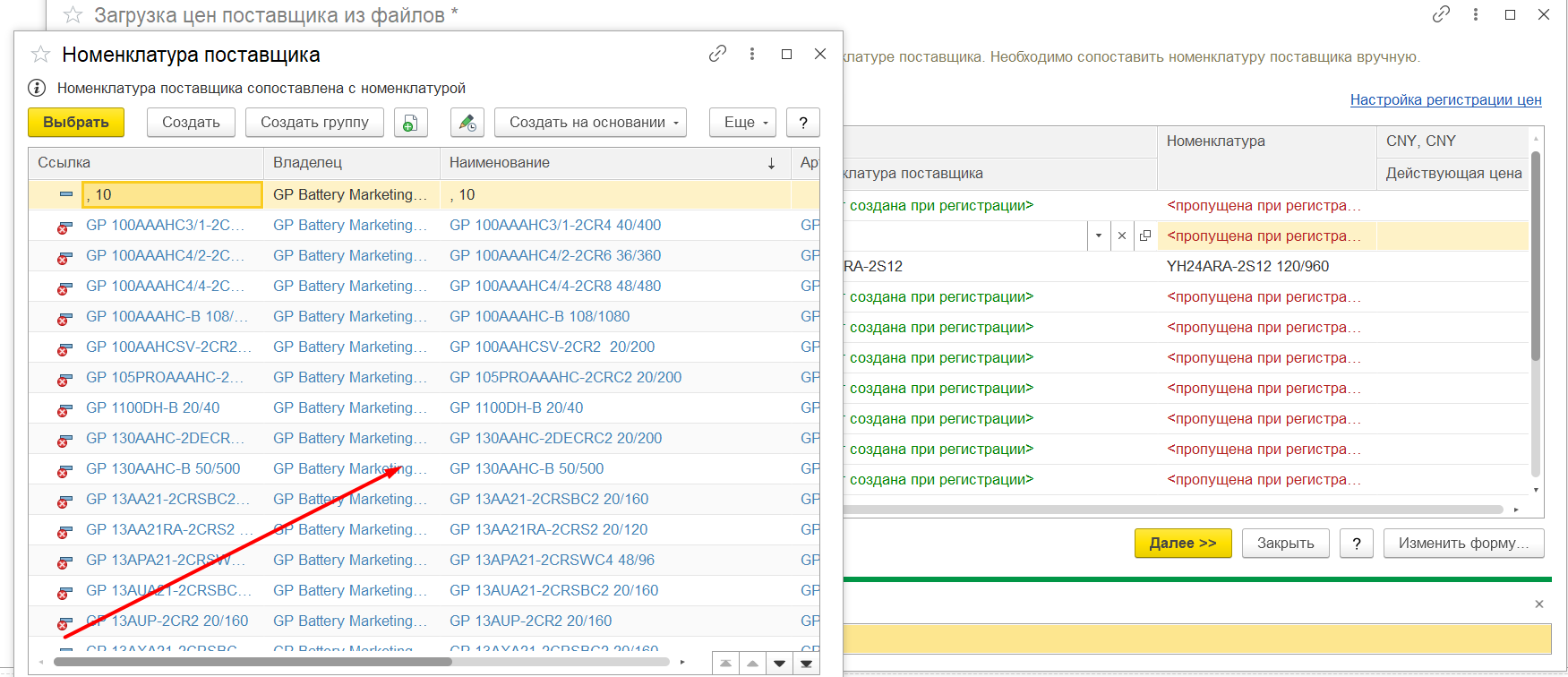Image resolution: width=1568 pixels, height=677 pixels.
Task: Click the copy-item icon with green plus
Action: pos(410,123)
